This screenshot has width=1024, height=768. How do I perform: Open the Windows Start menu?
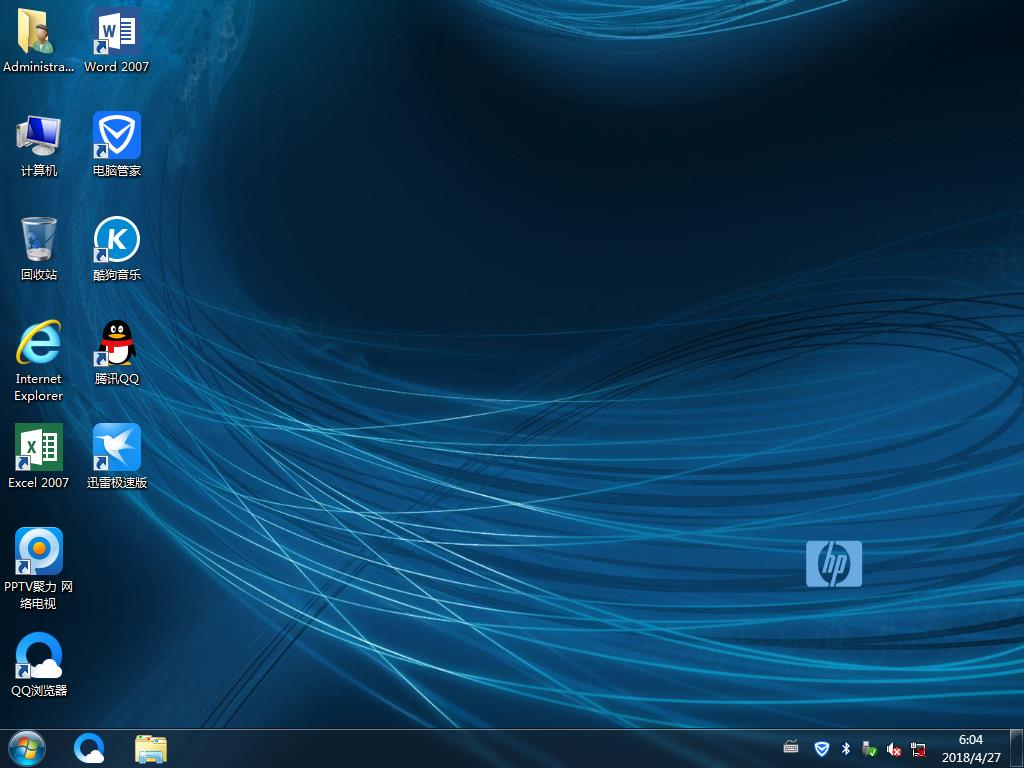[26, 748]
